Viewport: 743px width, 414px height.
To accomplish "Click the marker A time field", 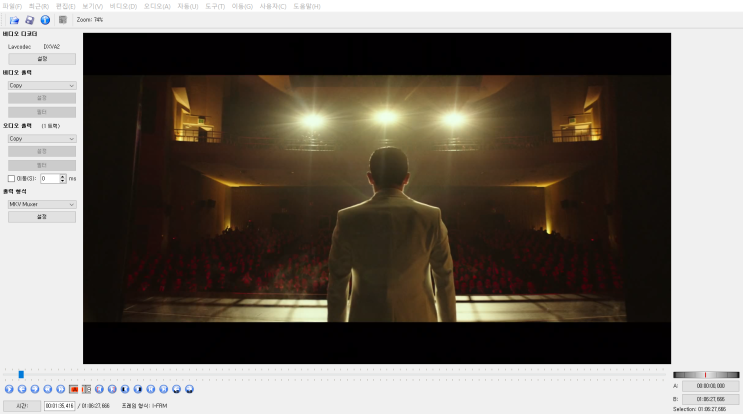I will point(710,386).
